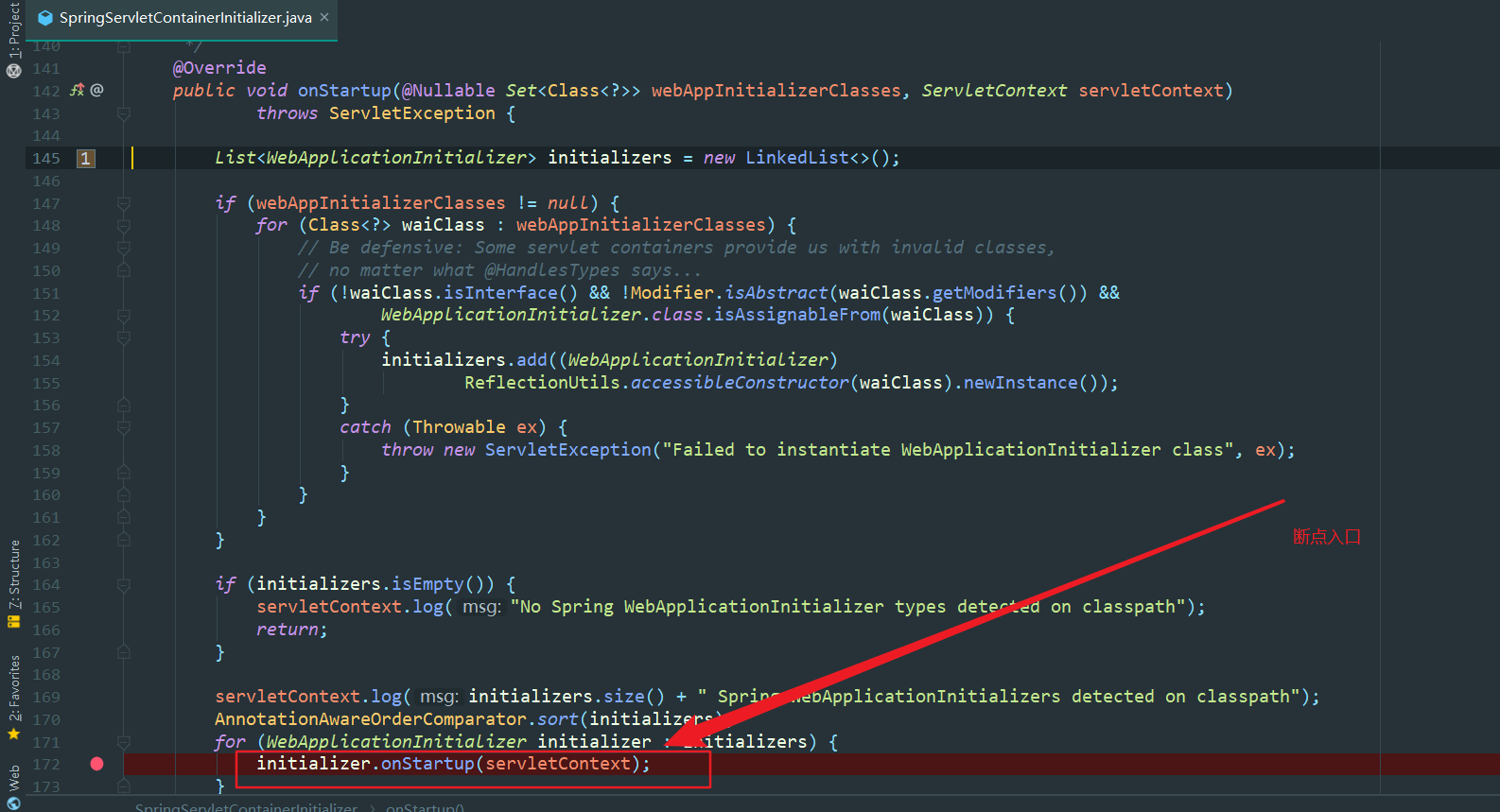The width and height of the screenshot is (1500, 812).
Task: Collapse the try block at line 153
Action: 123,337
